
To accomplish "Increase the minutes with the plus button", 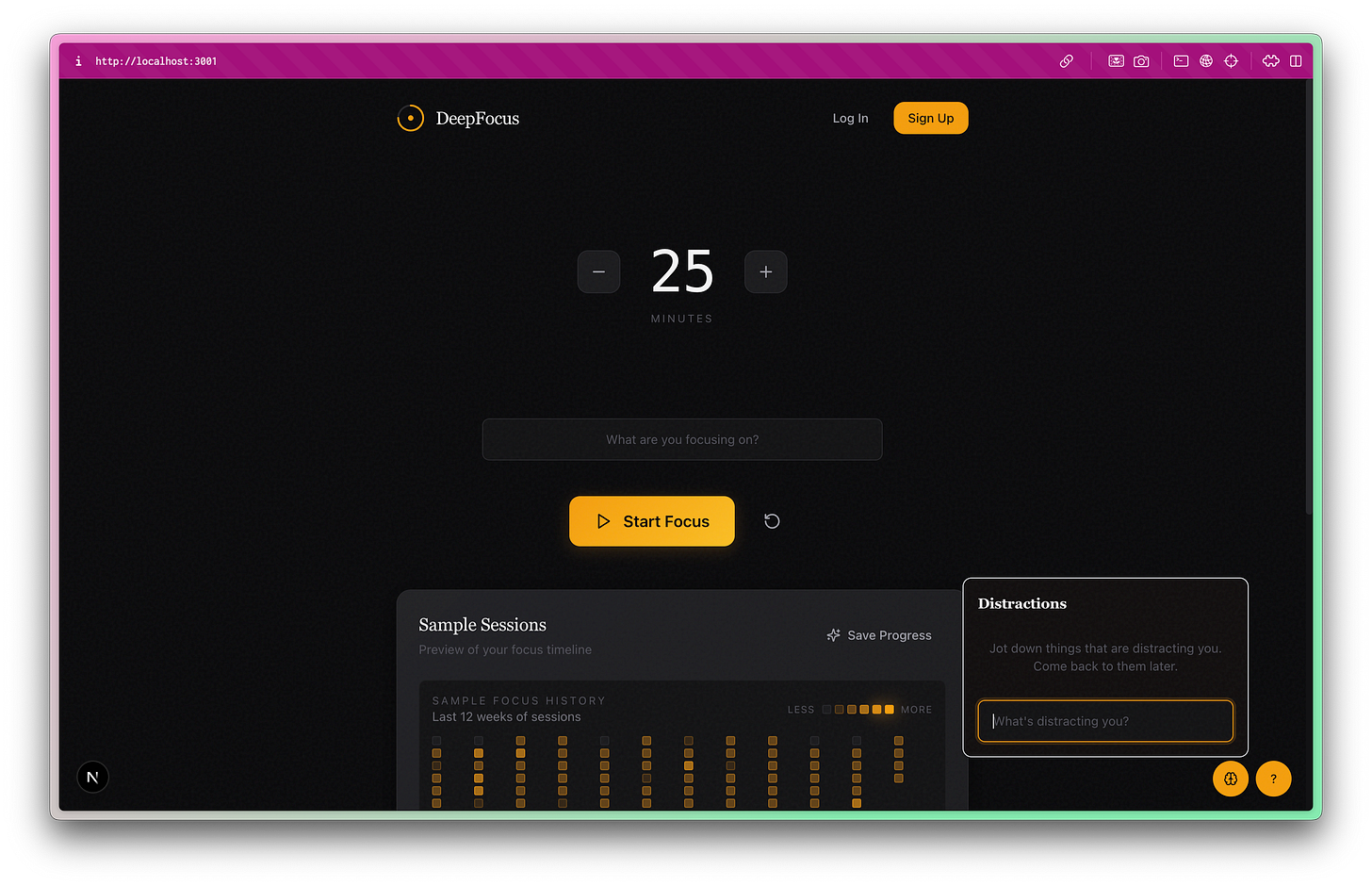I will (765, 271).
